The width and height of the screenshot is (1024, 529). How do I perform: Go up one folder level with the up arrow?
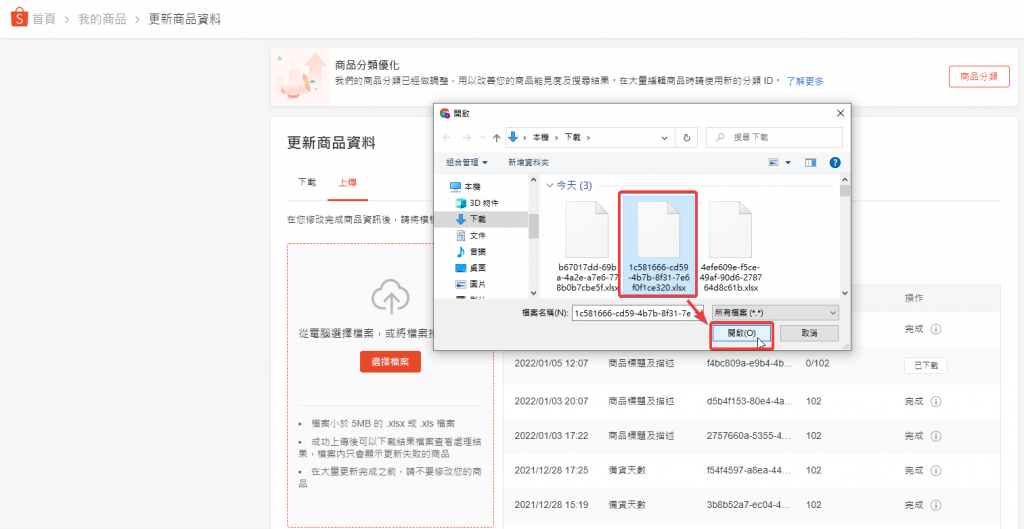click(x=497, y=137)
